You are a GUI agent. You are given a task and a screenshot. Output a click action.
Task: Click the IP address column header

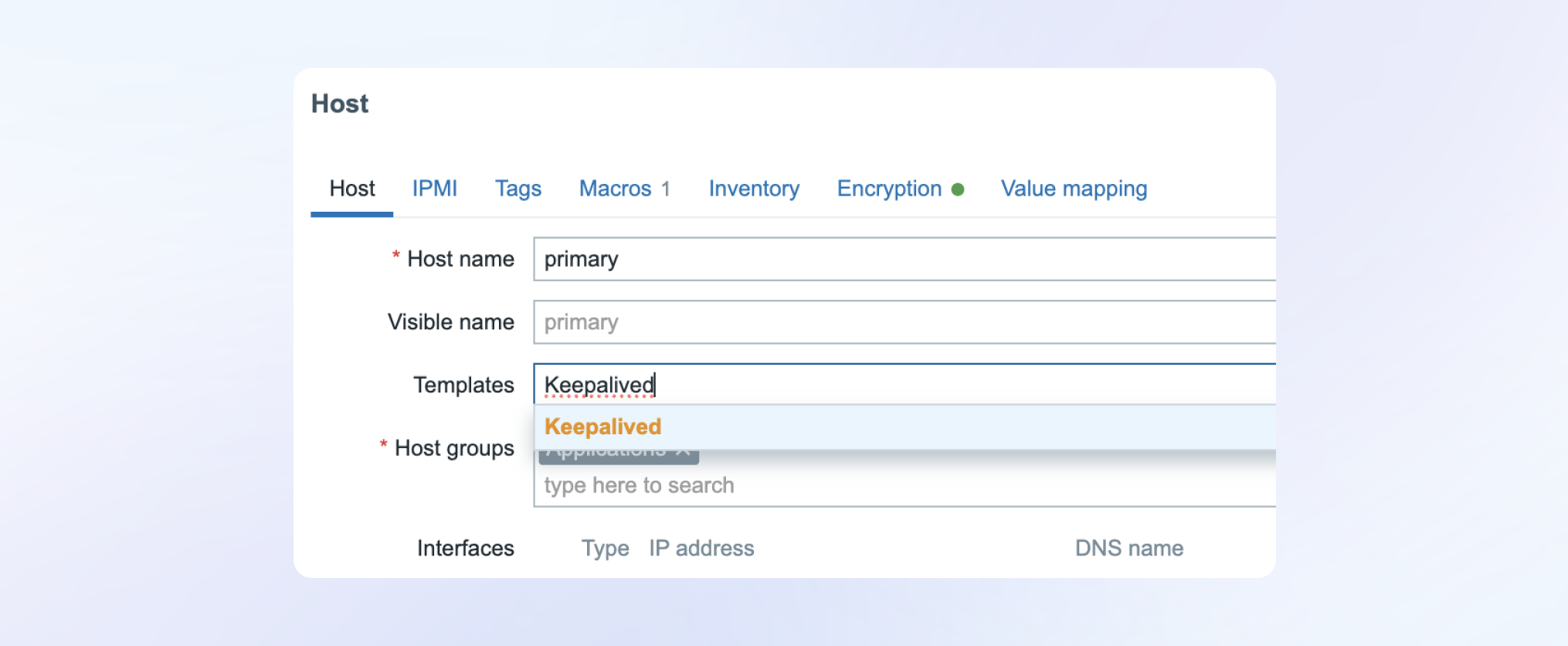pos(701,548)
